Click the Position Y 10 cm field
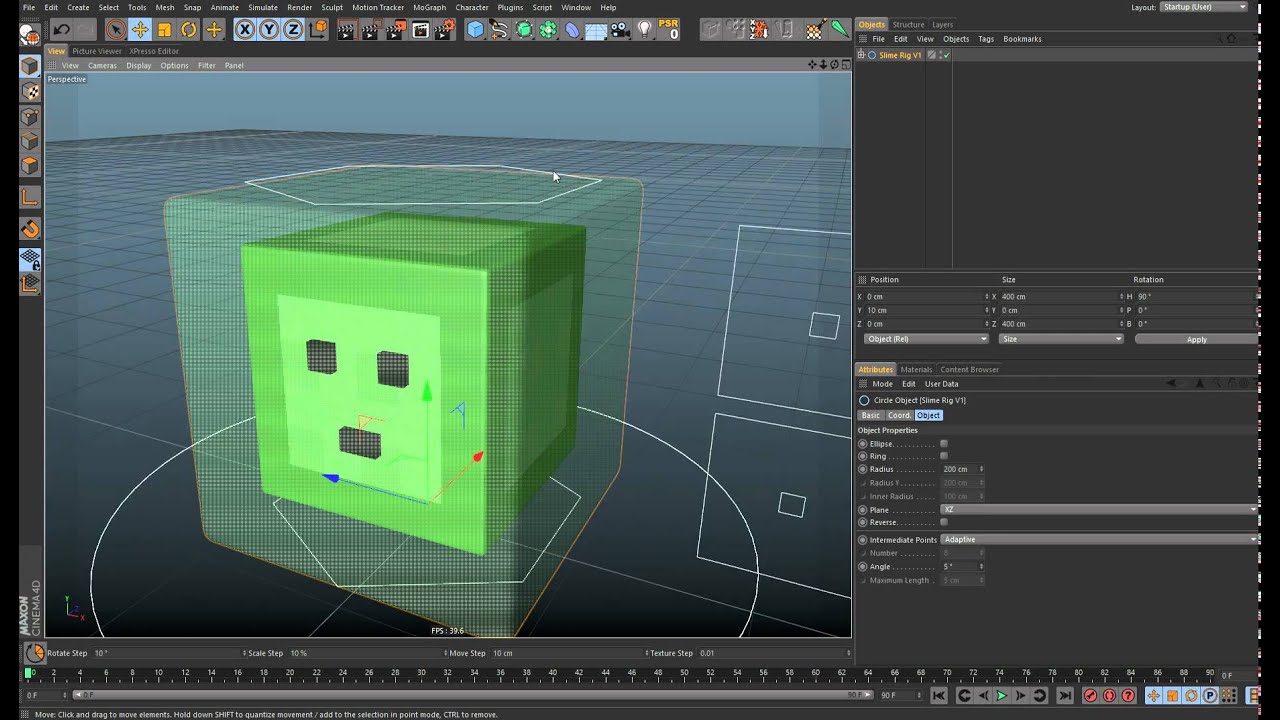 coord(925,310)
